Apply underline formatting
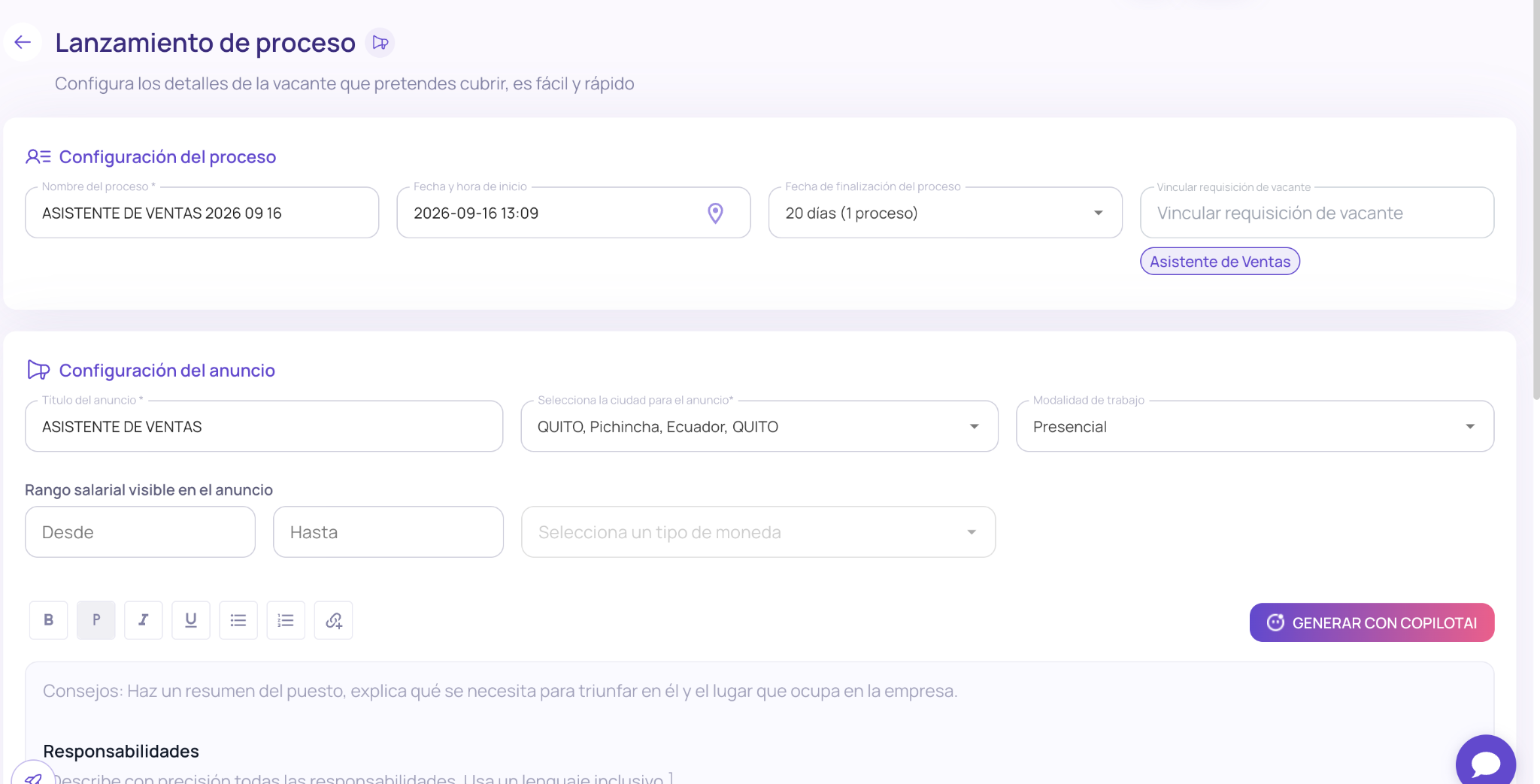Image resolution: width=1540 pixels, height=784 pixels. click(191, 620)
